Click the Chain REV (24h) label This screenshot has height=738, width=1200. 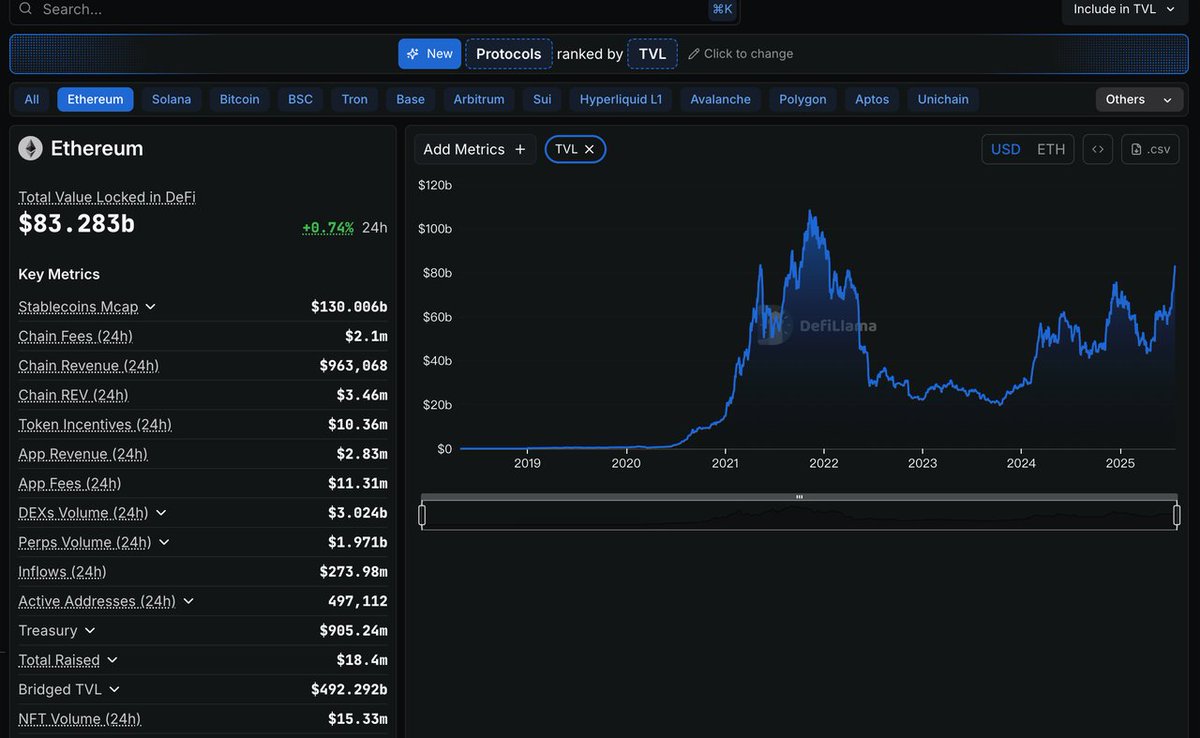[x=73, y=395]
